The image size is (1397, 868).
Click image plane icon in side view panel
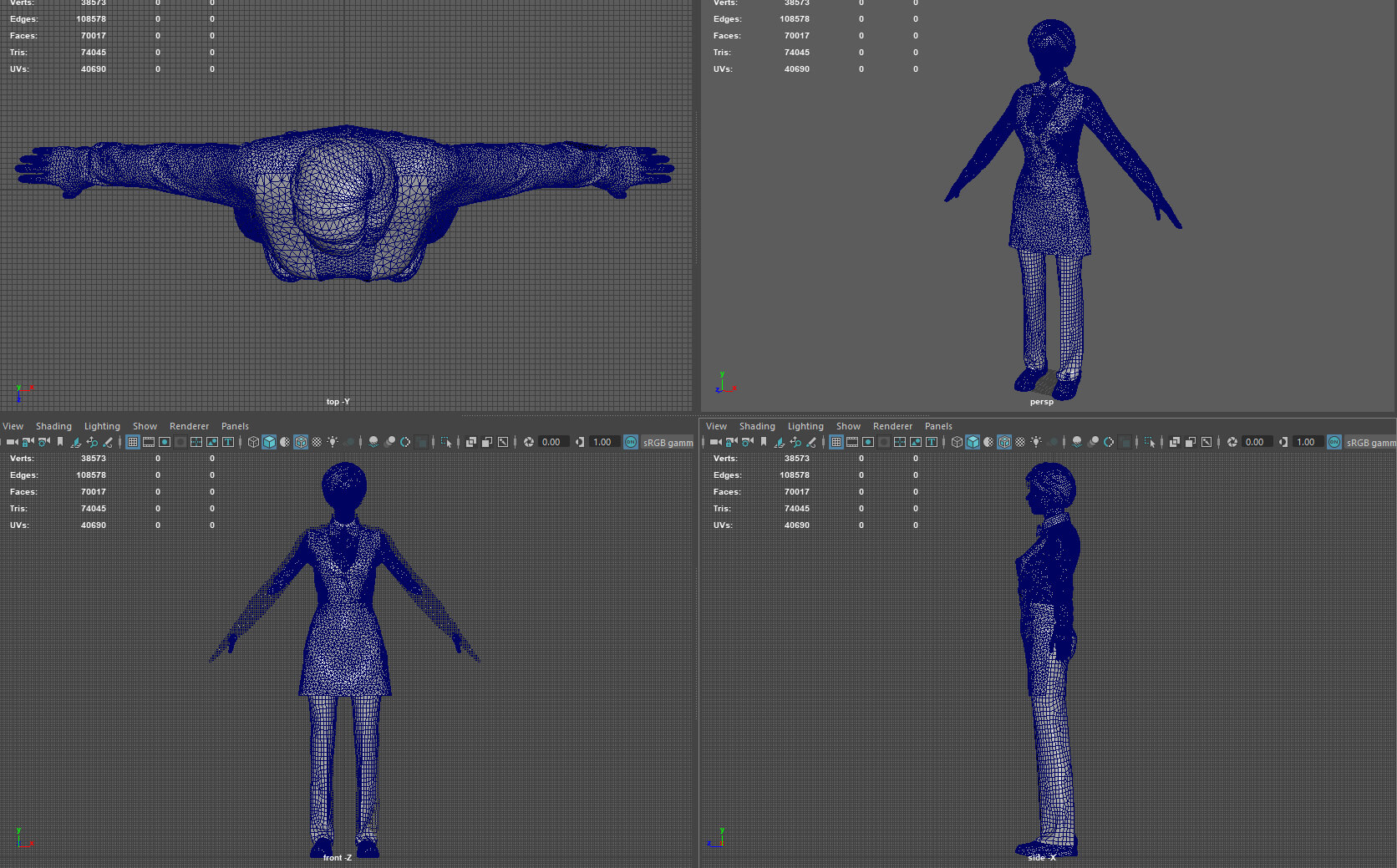pyautogui.click(x=780, y=442)
